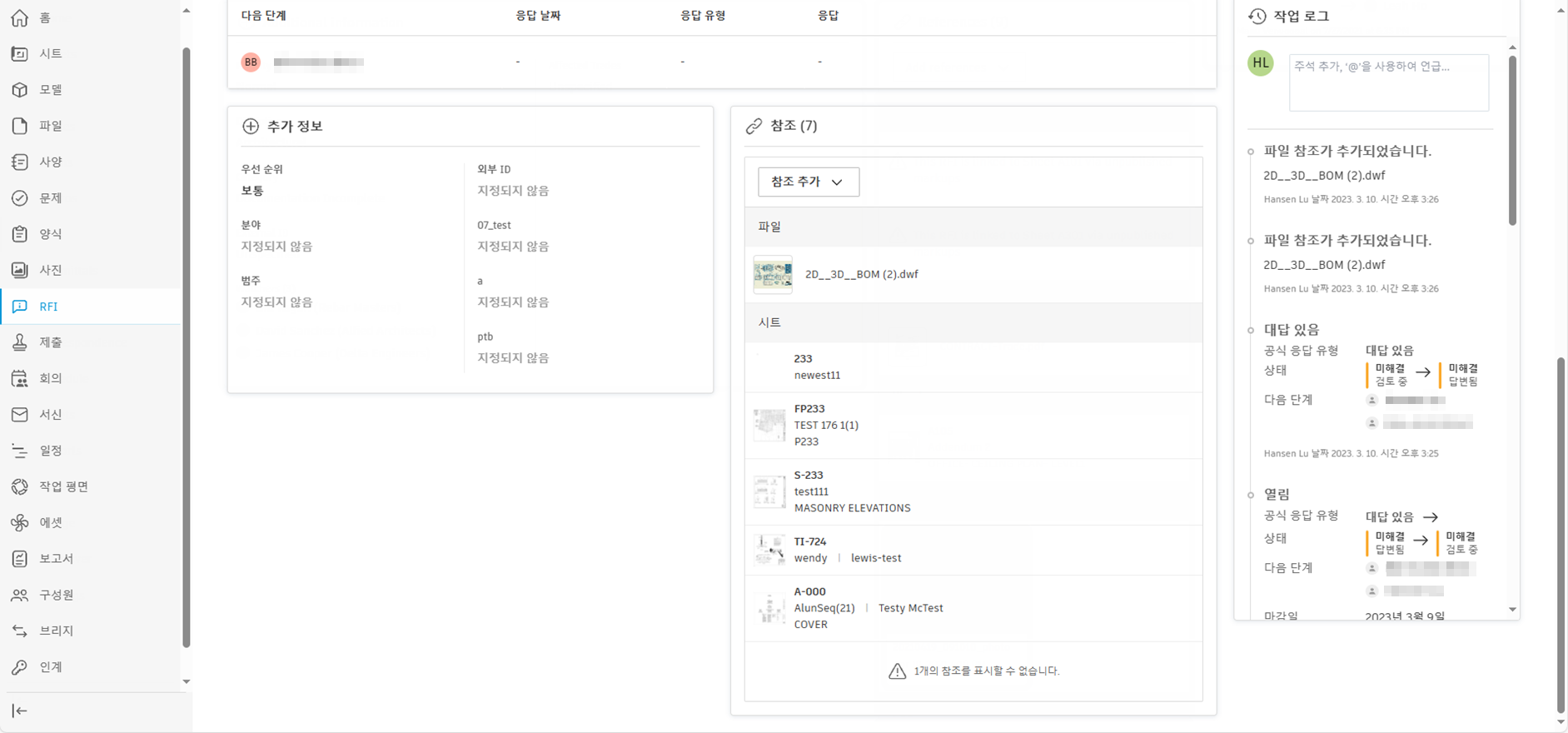Open the Forms (양식) clipboard icon

pyautogui.click(x=20, y=234)
